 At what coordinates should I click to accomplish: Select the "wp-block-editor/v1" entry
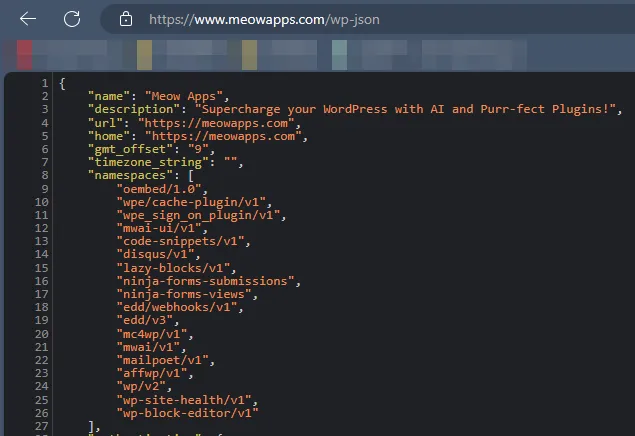188,413
